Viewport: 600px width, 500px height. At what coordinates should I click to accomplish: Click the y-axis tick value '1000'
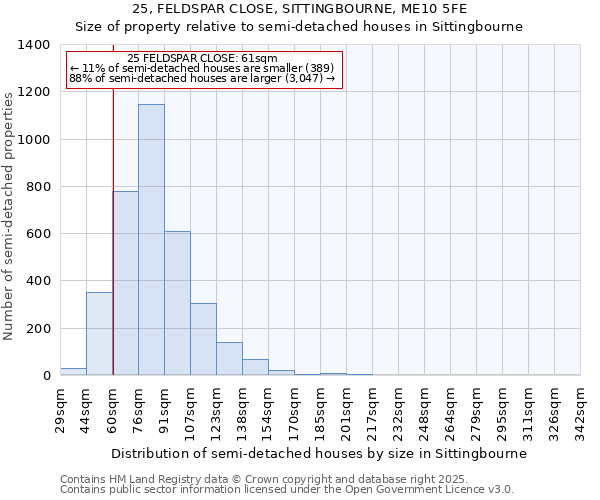point(34,139)
